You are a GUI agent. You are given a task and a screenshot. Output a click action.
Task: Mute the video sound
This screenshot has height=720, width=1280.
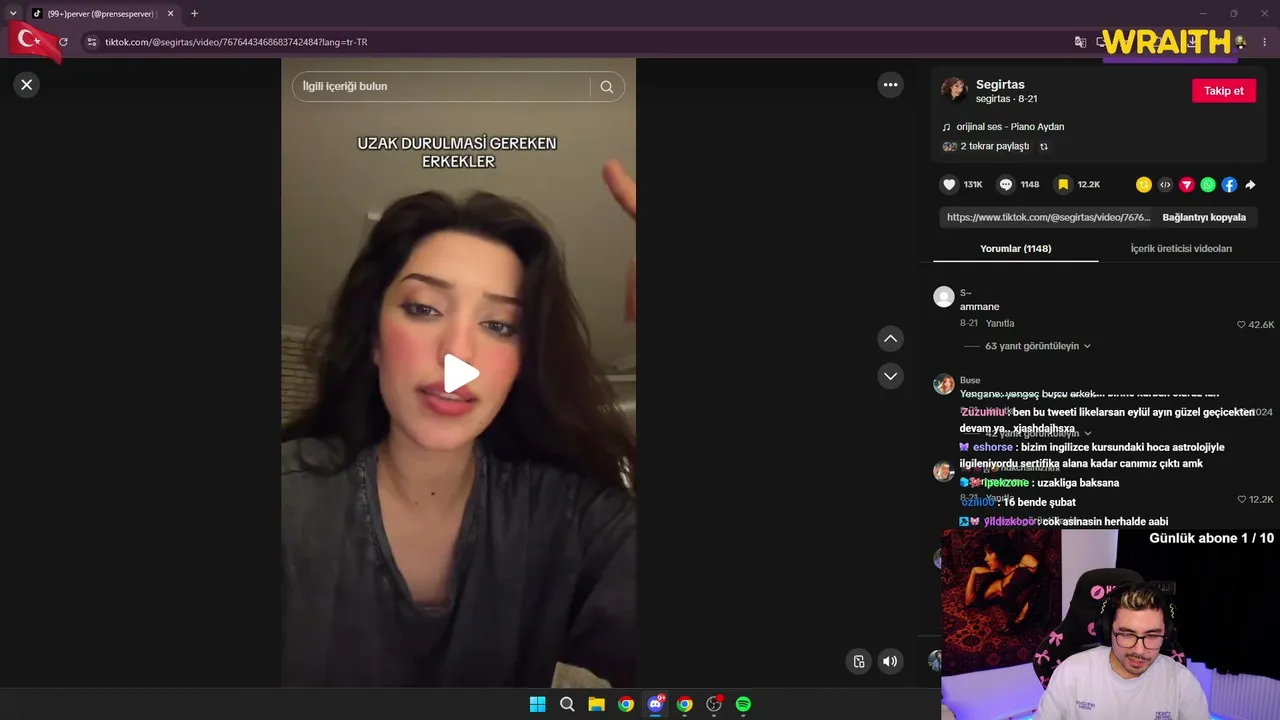click(x=890, y=661)
